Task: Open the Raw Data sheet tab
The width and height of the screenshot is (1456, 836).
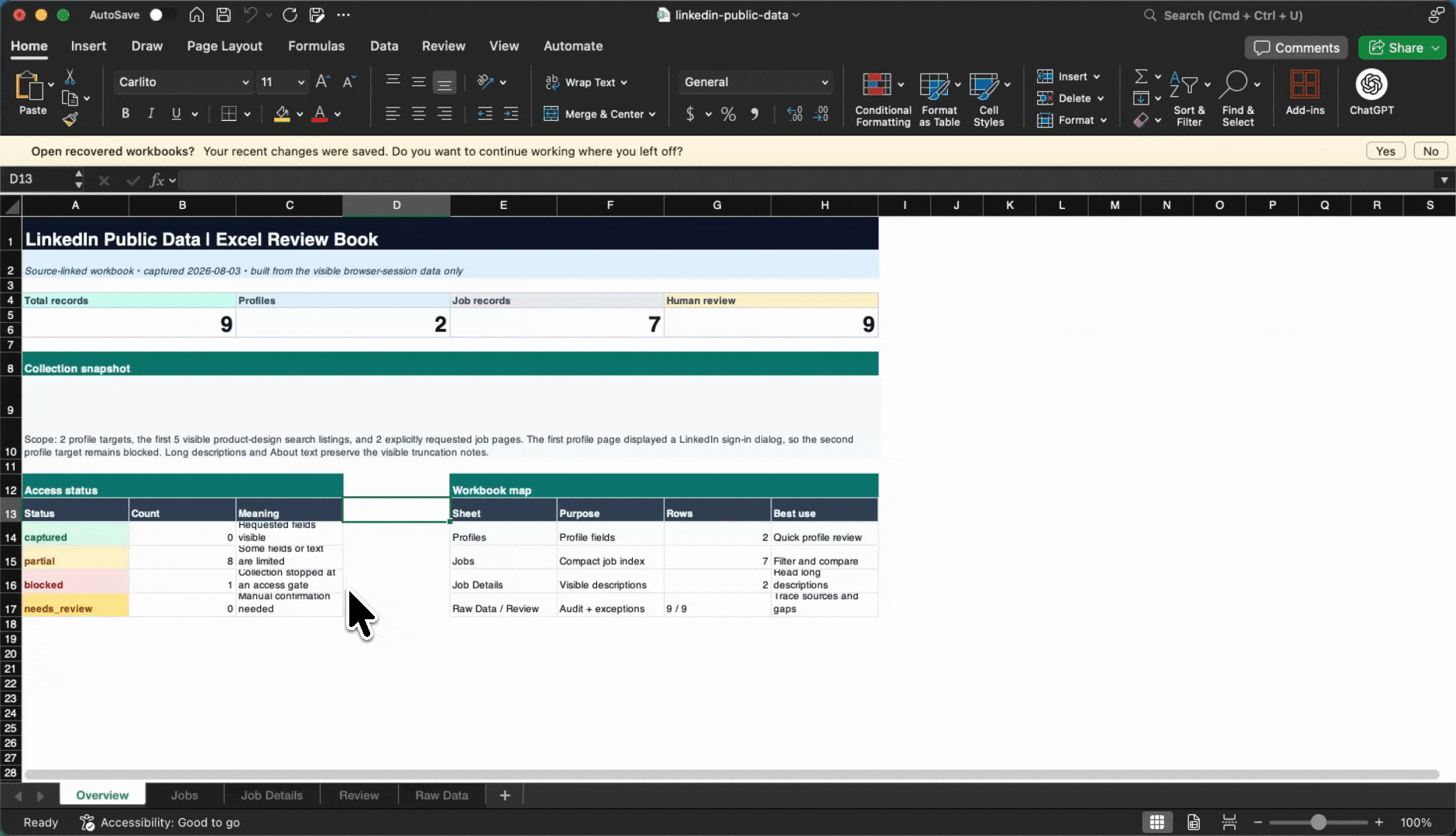Action: pos(441,795)
